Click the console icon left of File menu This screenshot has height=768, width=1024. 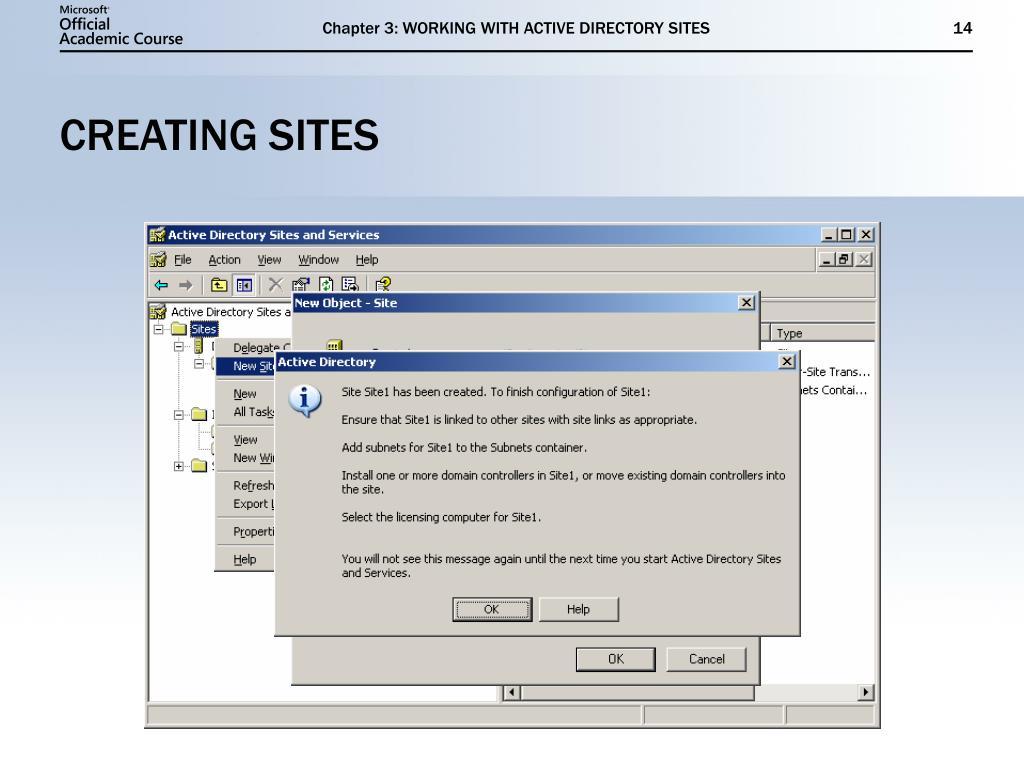pos(158,260)
